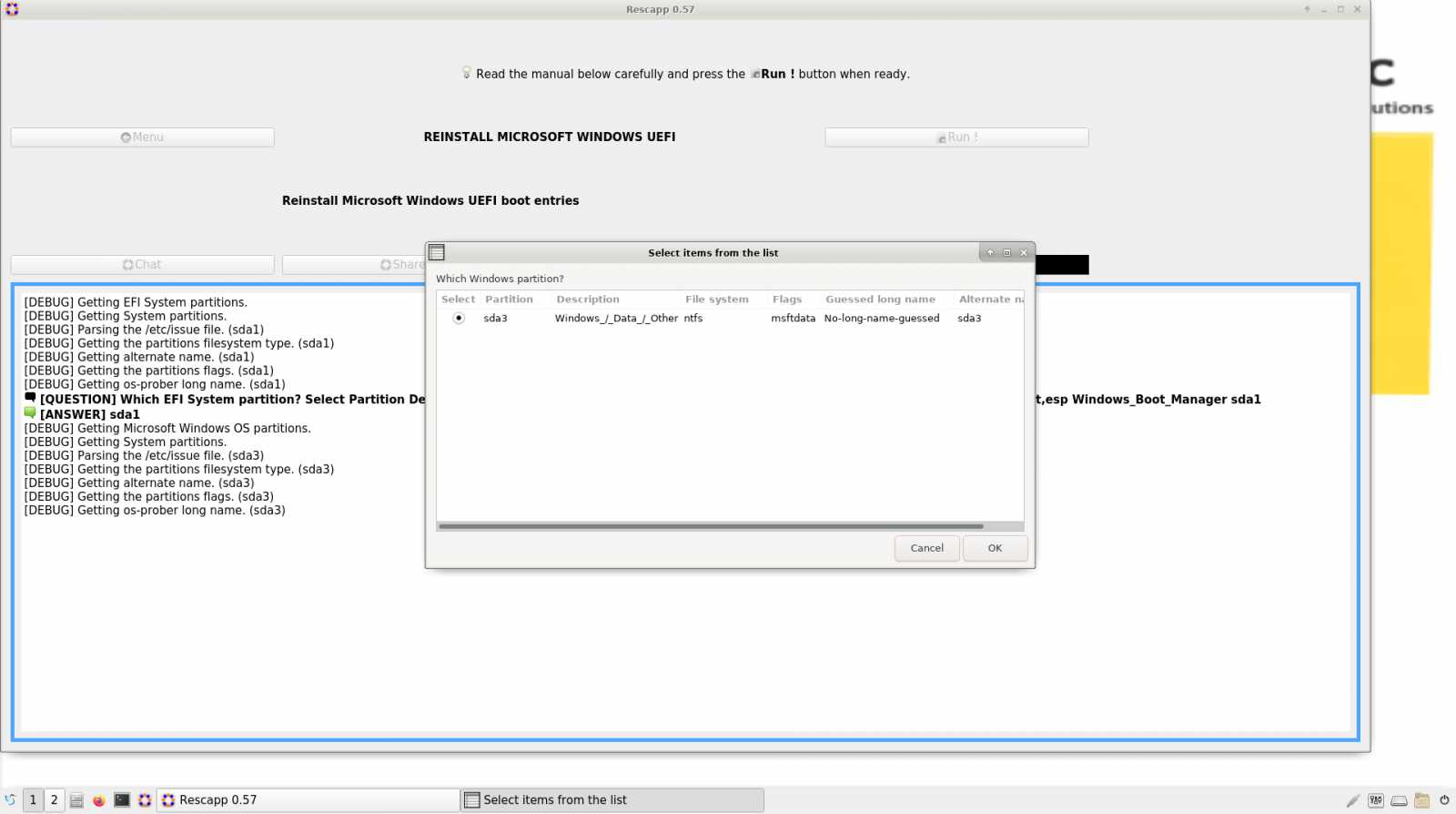
Task: Open the file manager taskbar launcher
Action: 76,800
